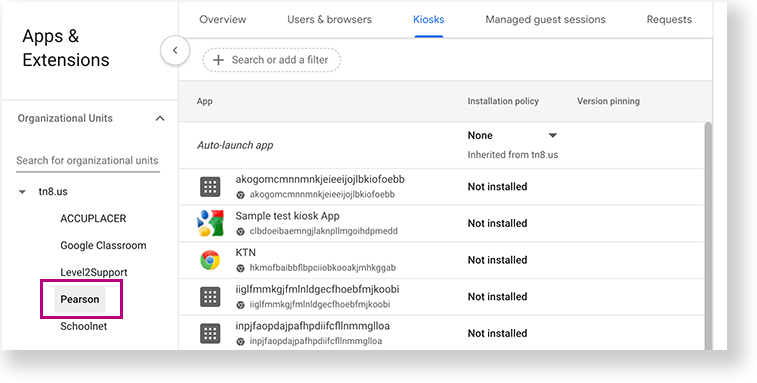
Task: Choose the Schoolnet organizational unit
Action: (x=84, y=326)
